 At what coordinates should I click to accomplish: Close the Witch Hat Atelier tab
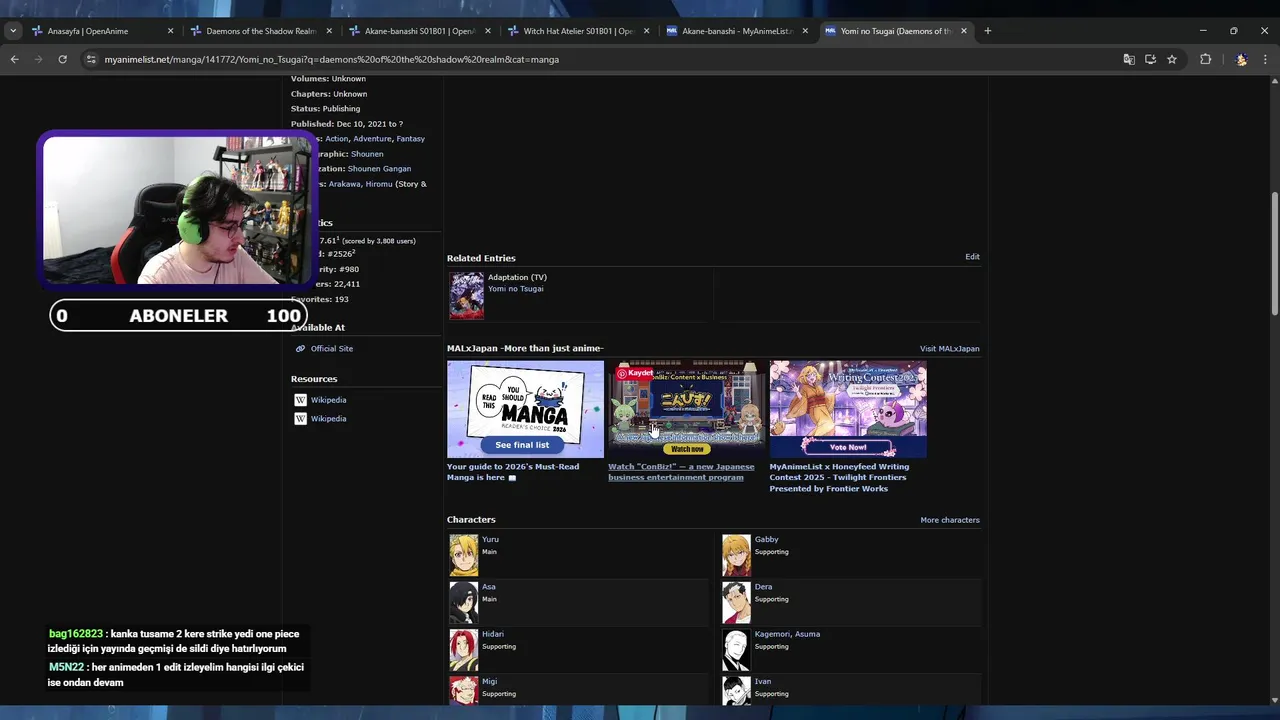(646, 31)
